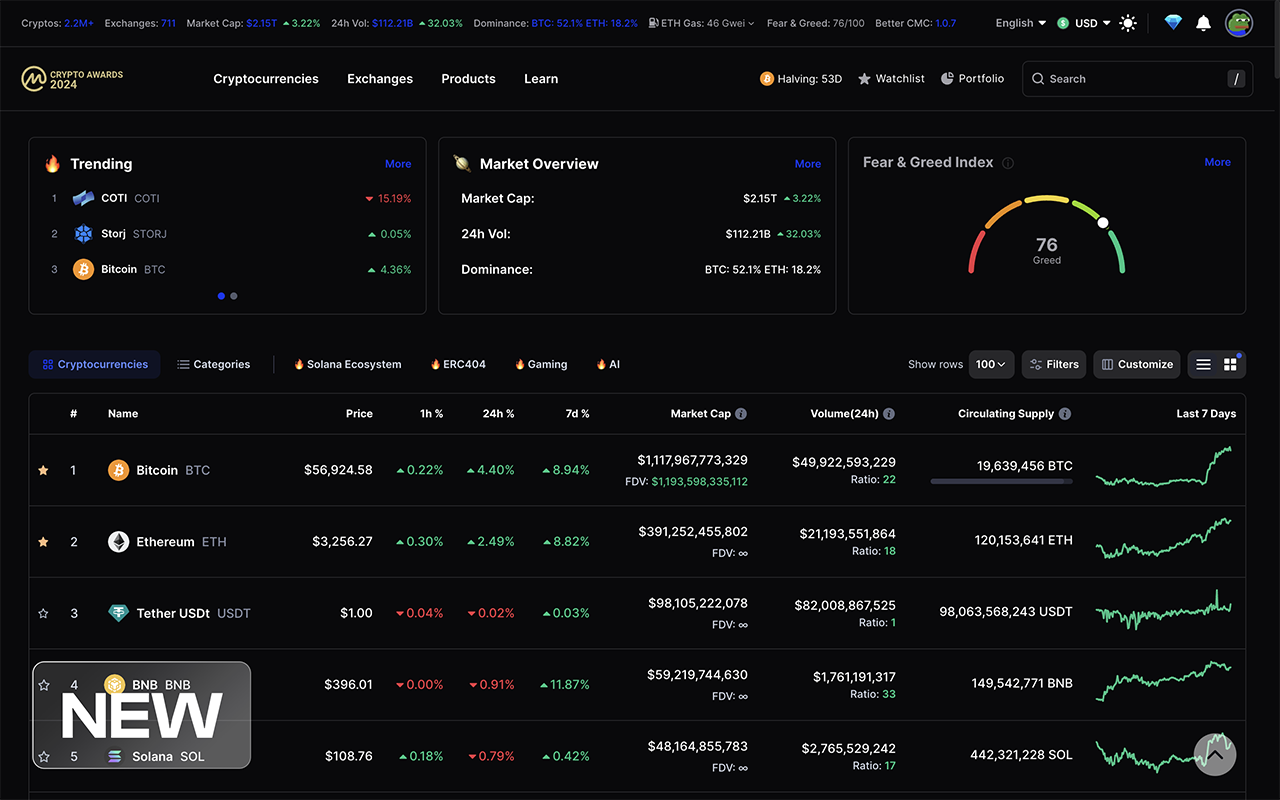Open Bitcoin icon in Trending list

(83, 269)
